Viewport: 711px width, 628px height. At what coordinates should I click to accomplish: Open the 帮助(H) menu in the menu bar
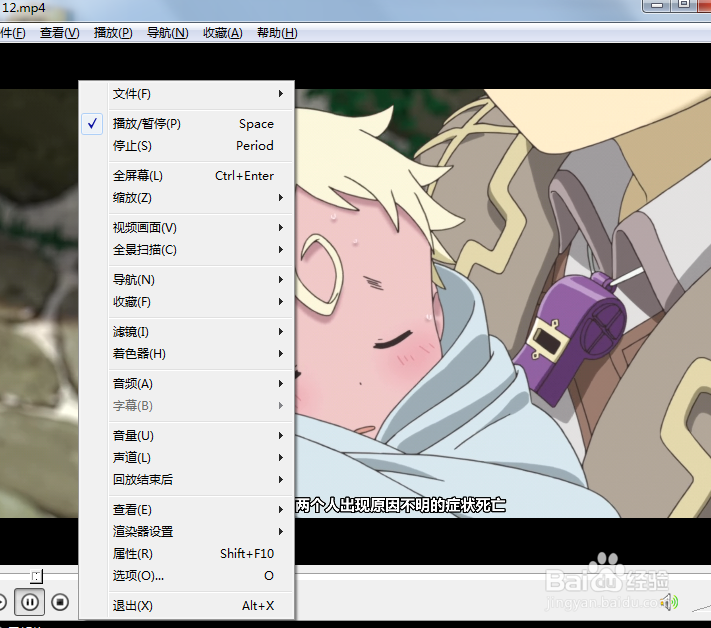click(277, 33)
